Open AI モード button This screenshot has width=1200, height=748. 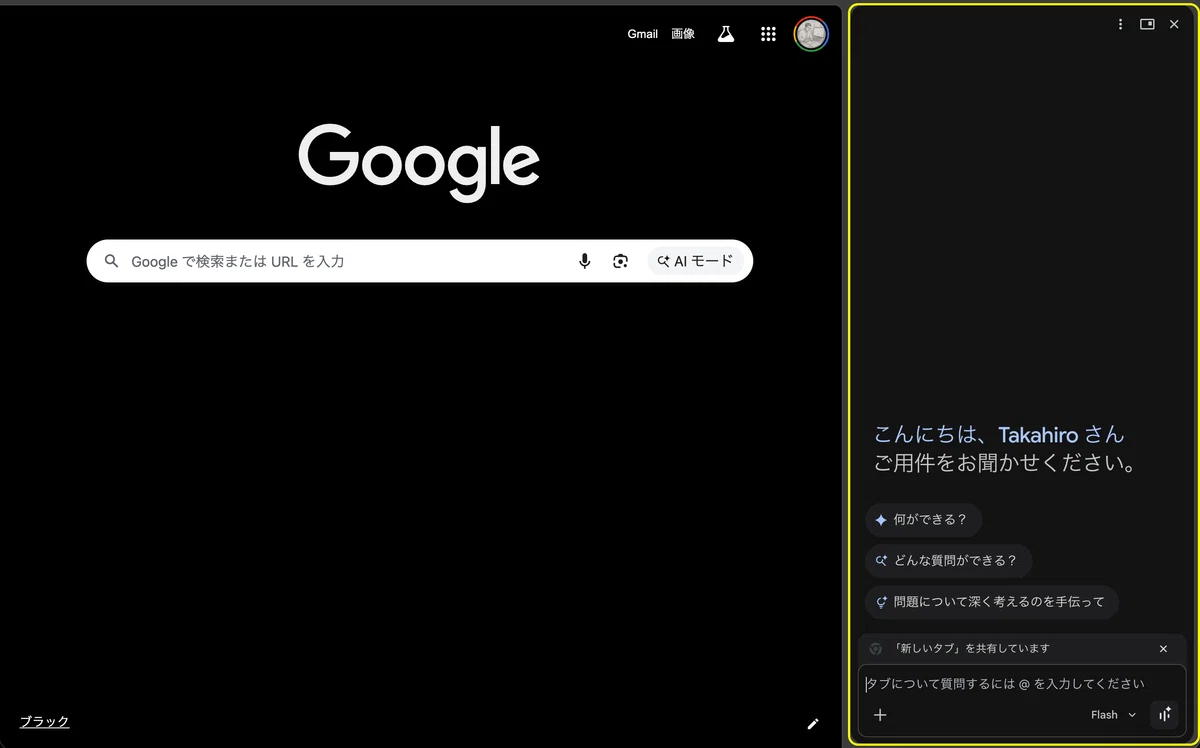tap(695, 261)
